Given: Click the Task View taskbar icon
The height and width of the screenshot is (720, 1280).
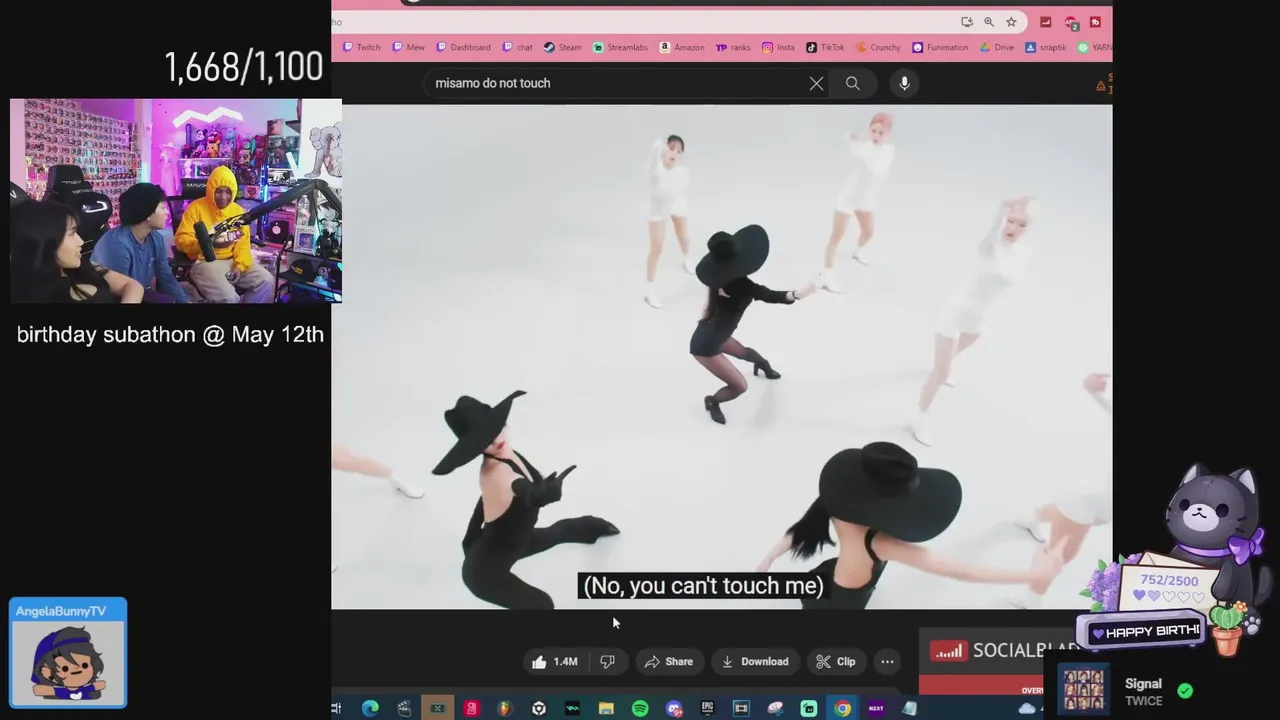Looking at the screenshot, I should pos(337,708).
